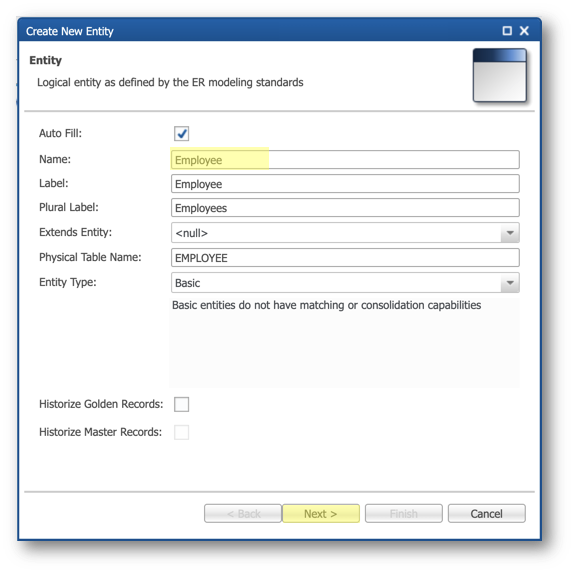Close the Create New Entity dialog

pyautogui.click(x=524, y=31)
